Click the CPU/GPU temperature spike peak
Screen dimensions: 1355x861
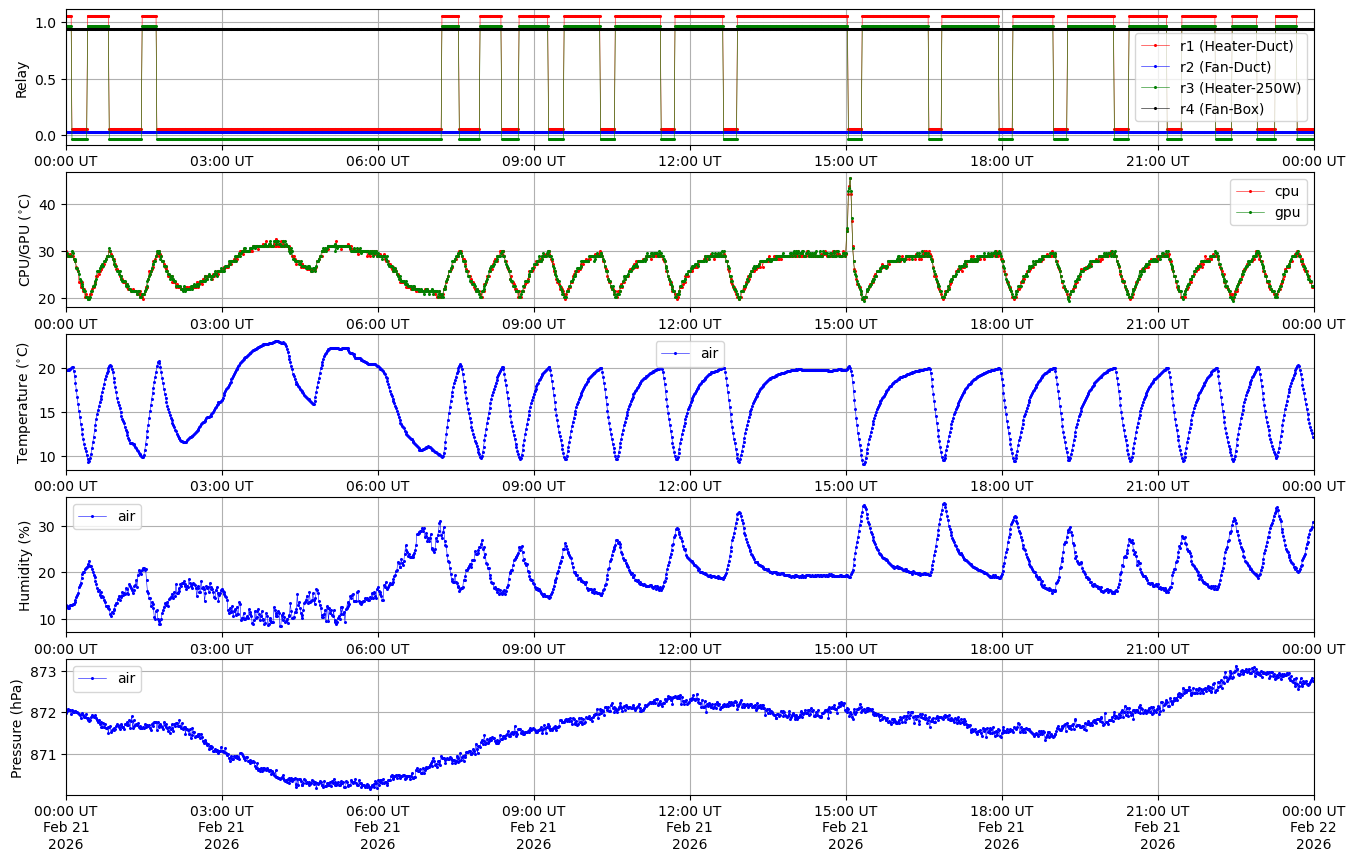[x=850, y=179]
